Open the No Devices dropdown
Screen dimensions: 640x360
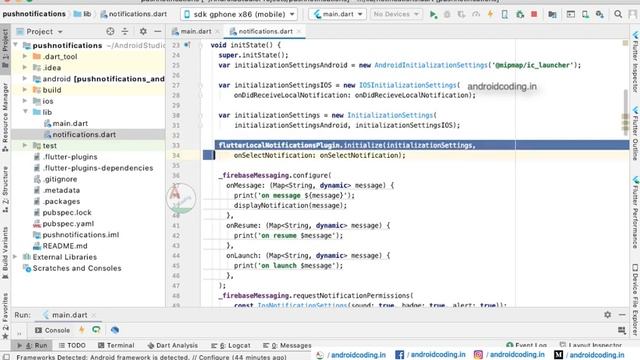click(396, 14)
